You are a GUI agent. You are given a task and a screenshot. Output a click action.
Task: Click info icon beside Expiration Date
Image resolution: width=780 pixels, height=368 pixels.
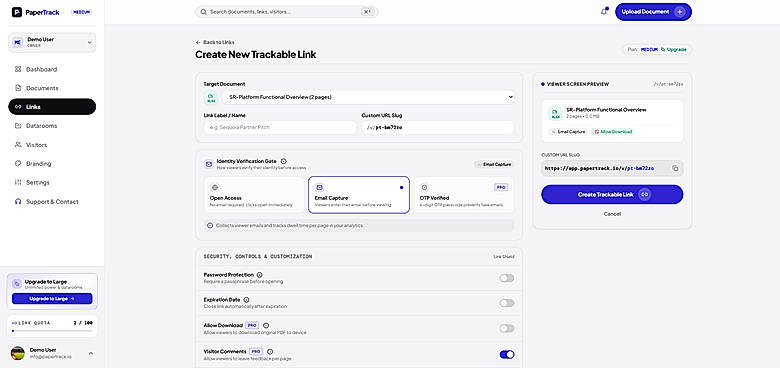point(246,300)
